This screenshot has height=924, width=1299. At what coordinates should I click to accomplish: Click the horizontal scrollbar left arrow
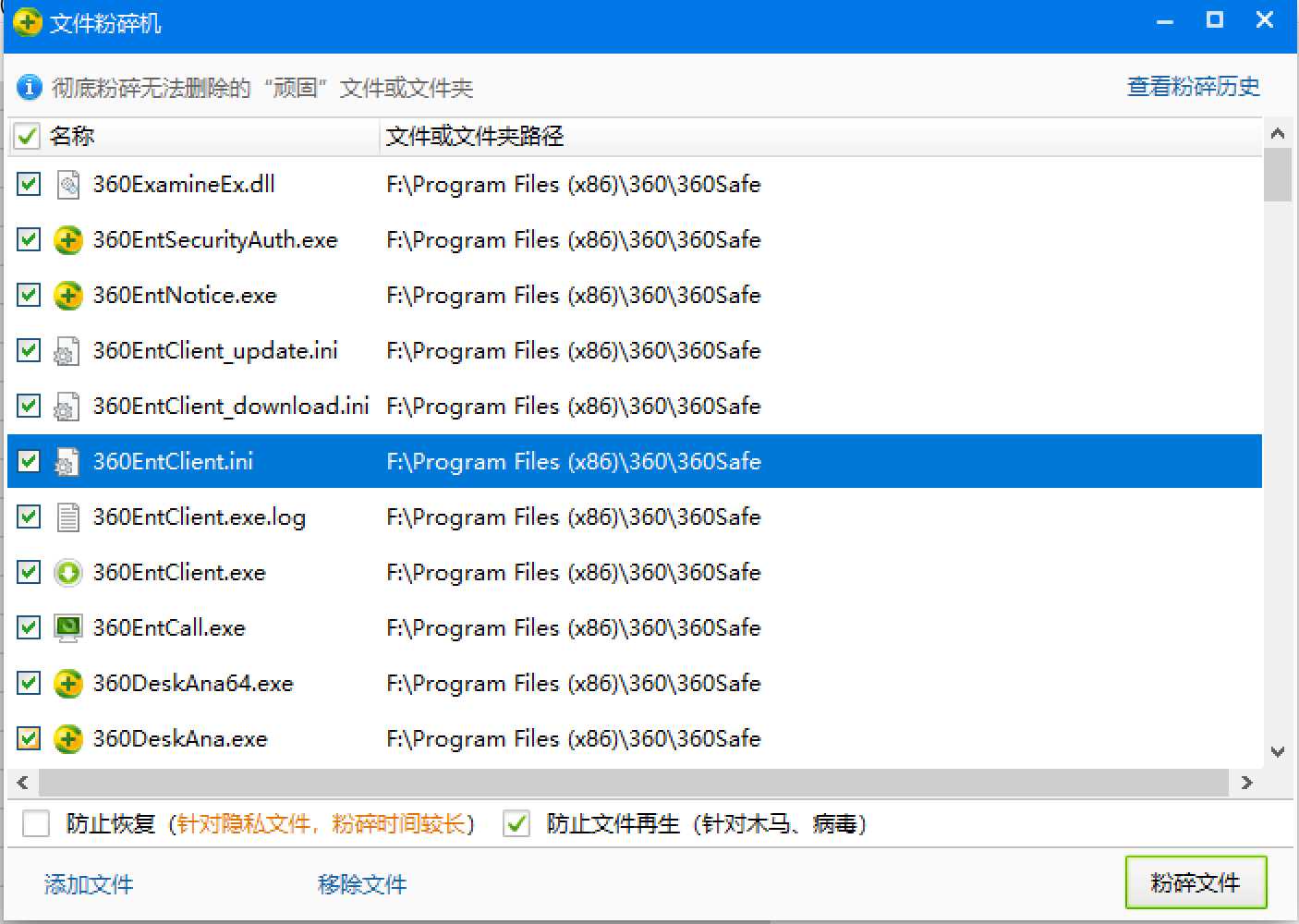pos(23,783)
